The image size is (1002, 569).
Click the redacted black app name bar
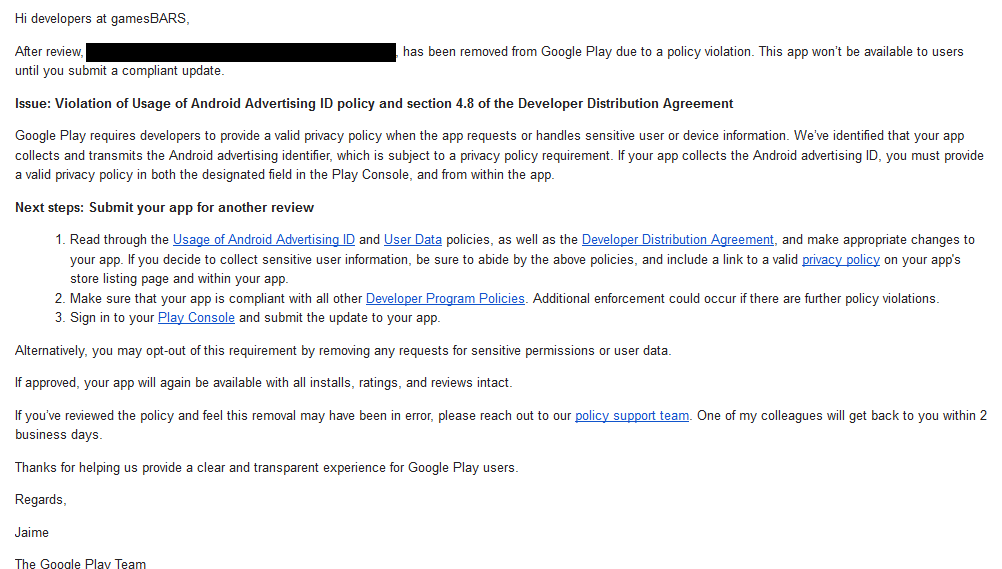pyautogui.click(x=241, y=52)
